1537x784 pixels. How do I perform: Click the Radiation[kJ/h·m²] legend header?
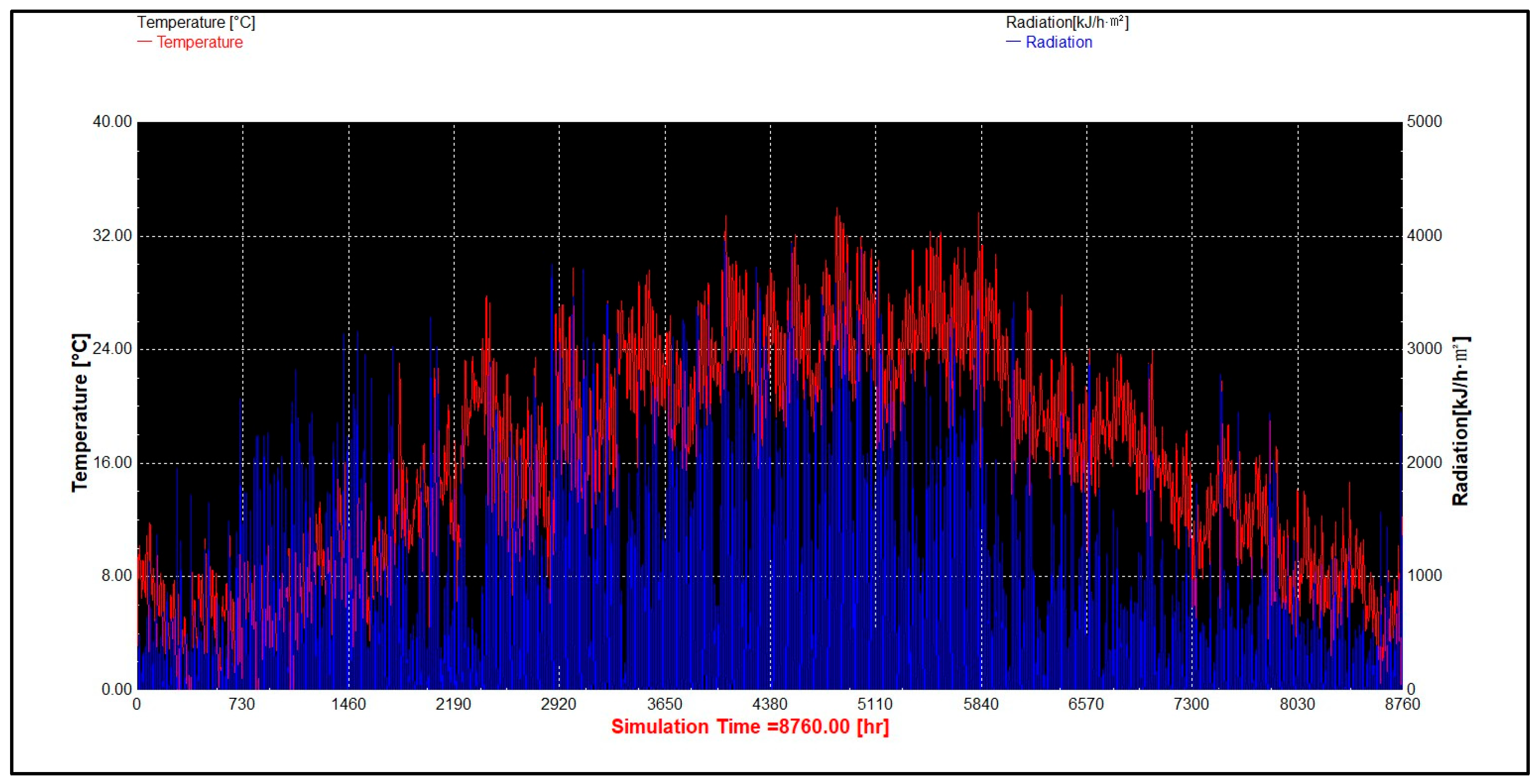pyautogui.click(x=1067, y=22)
